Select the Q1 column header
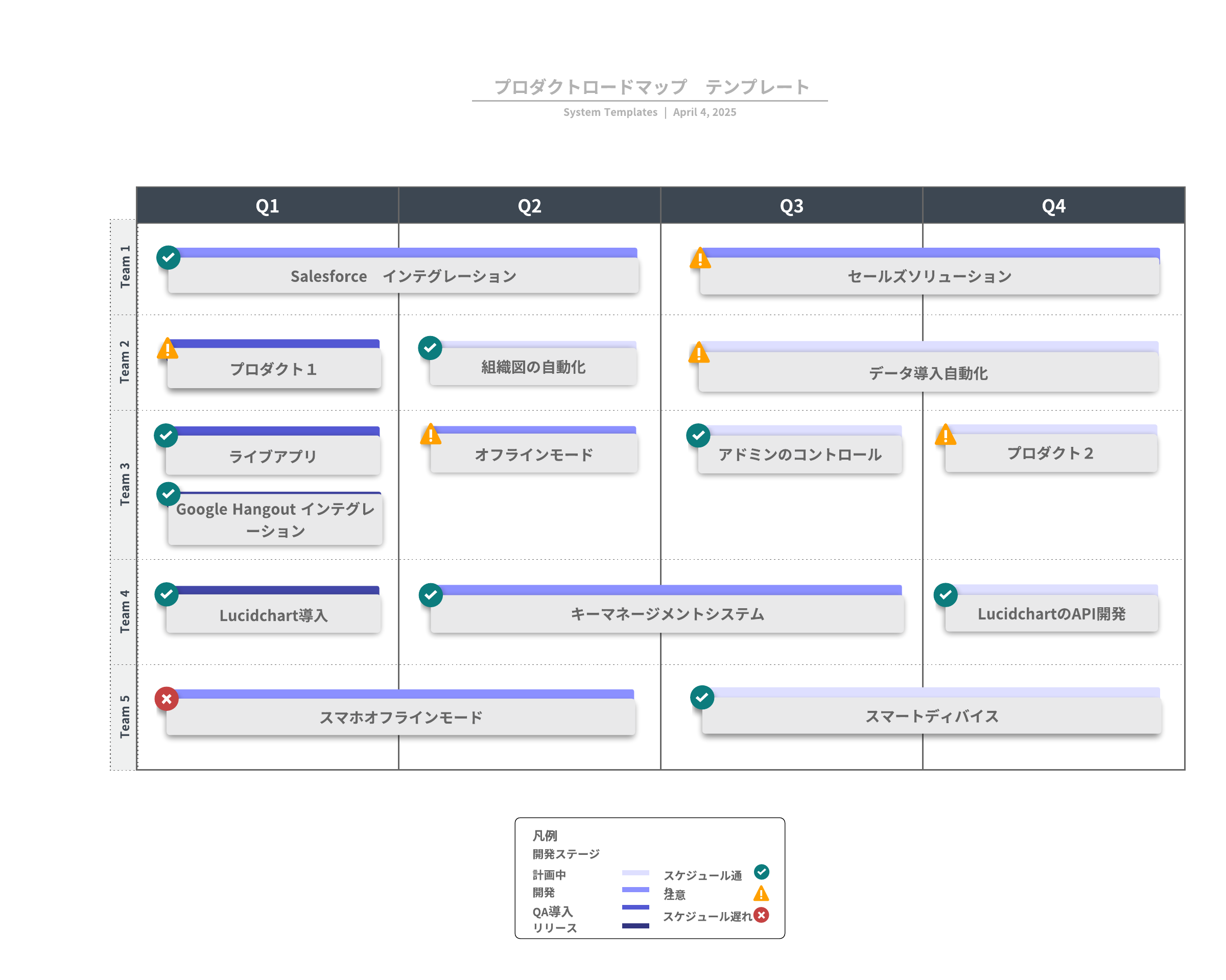 coord(267,206)
